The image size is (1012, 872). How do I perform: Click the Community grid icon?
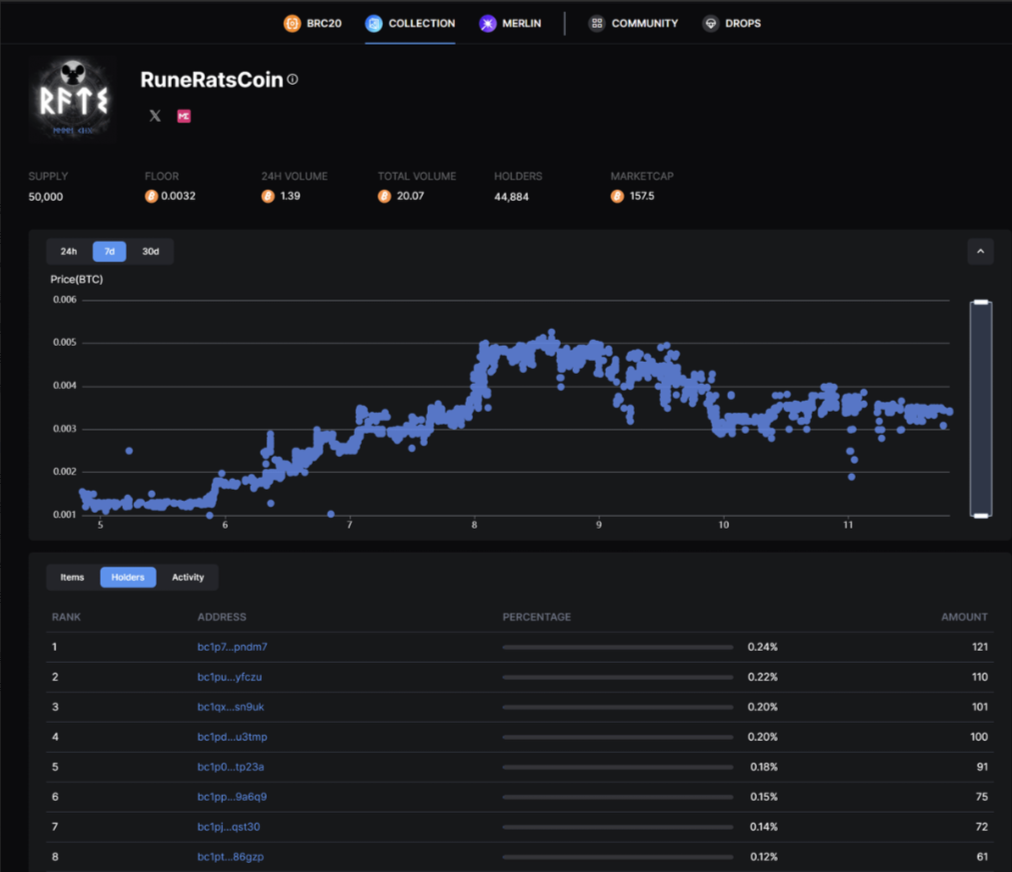597,23
